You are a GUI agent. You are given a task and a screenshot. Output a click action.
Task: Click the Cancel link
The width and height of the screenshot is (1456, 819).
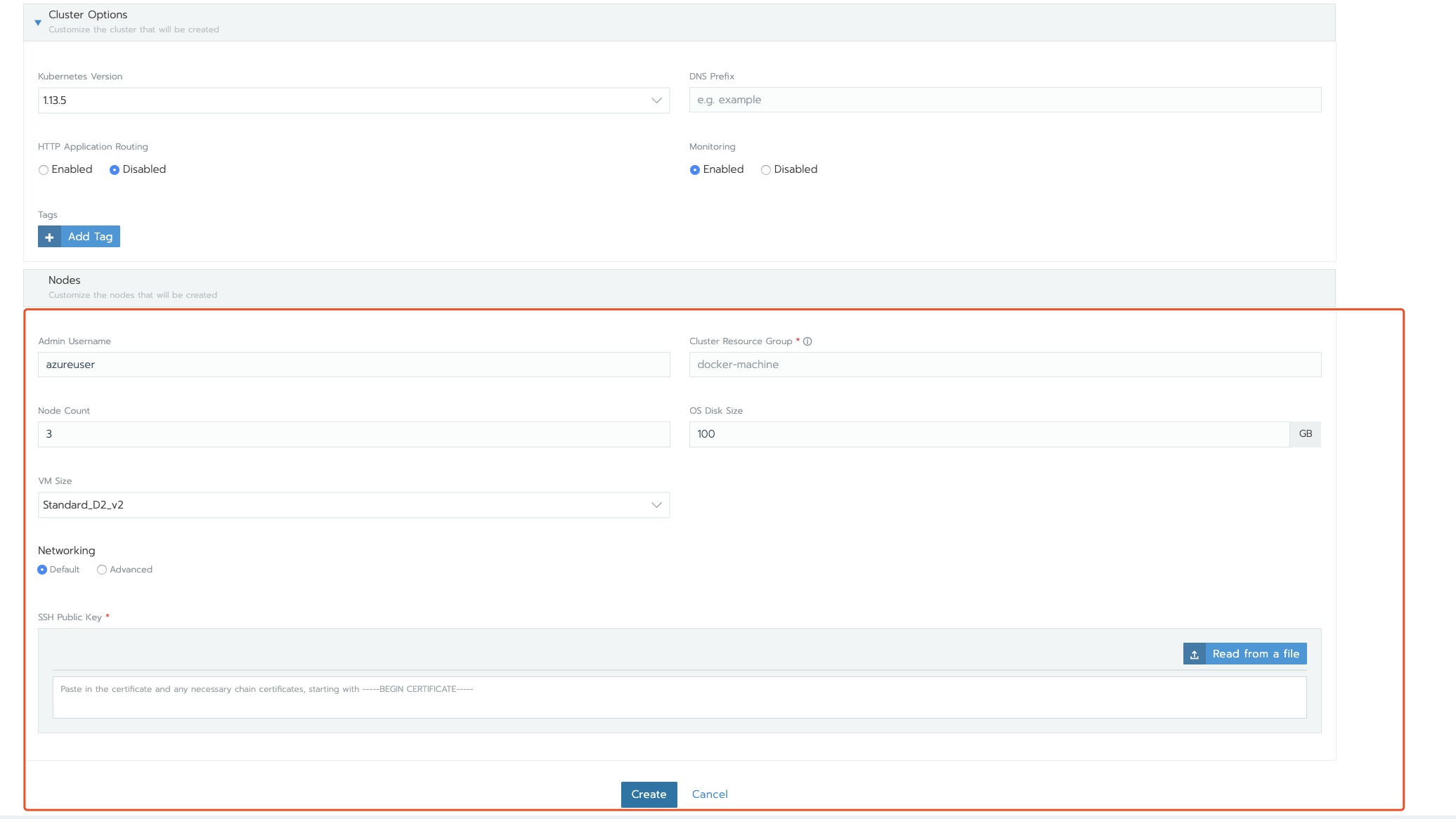pyautogui.click(x=709, y=794)
